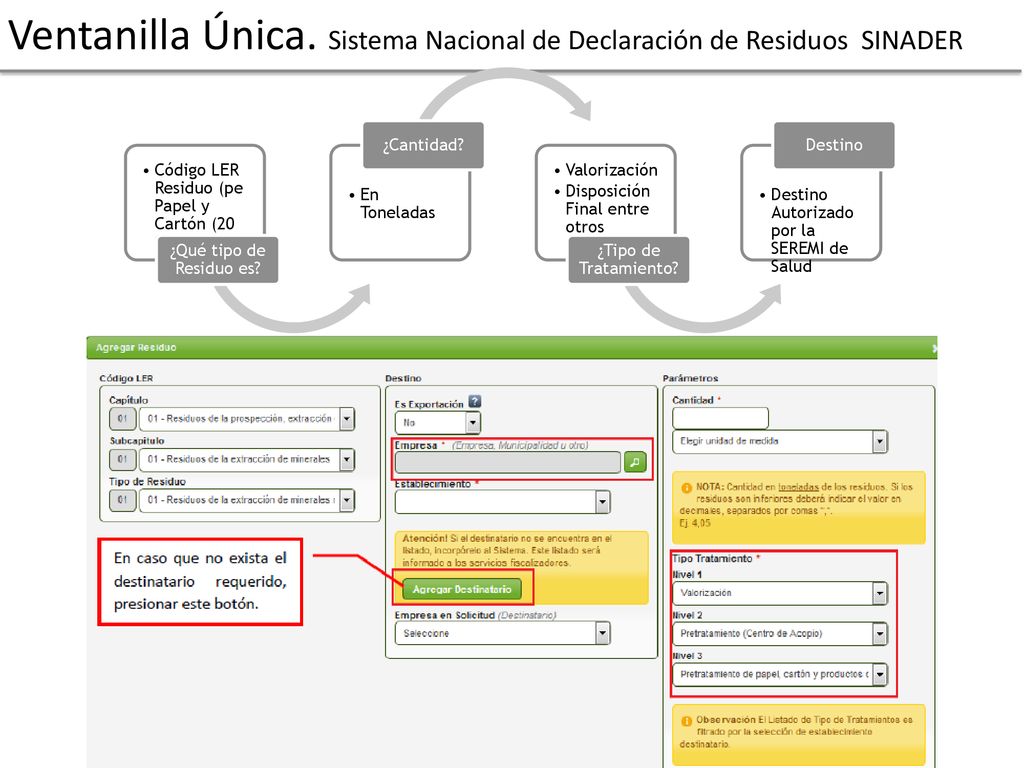This screenshot has width=1024, height=768.
Task: Click the underlined 'toneladas' word in the NOTA
Action: pyautogui.click(x=798, y=487)
